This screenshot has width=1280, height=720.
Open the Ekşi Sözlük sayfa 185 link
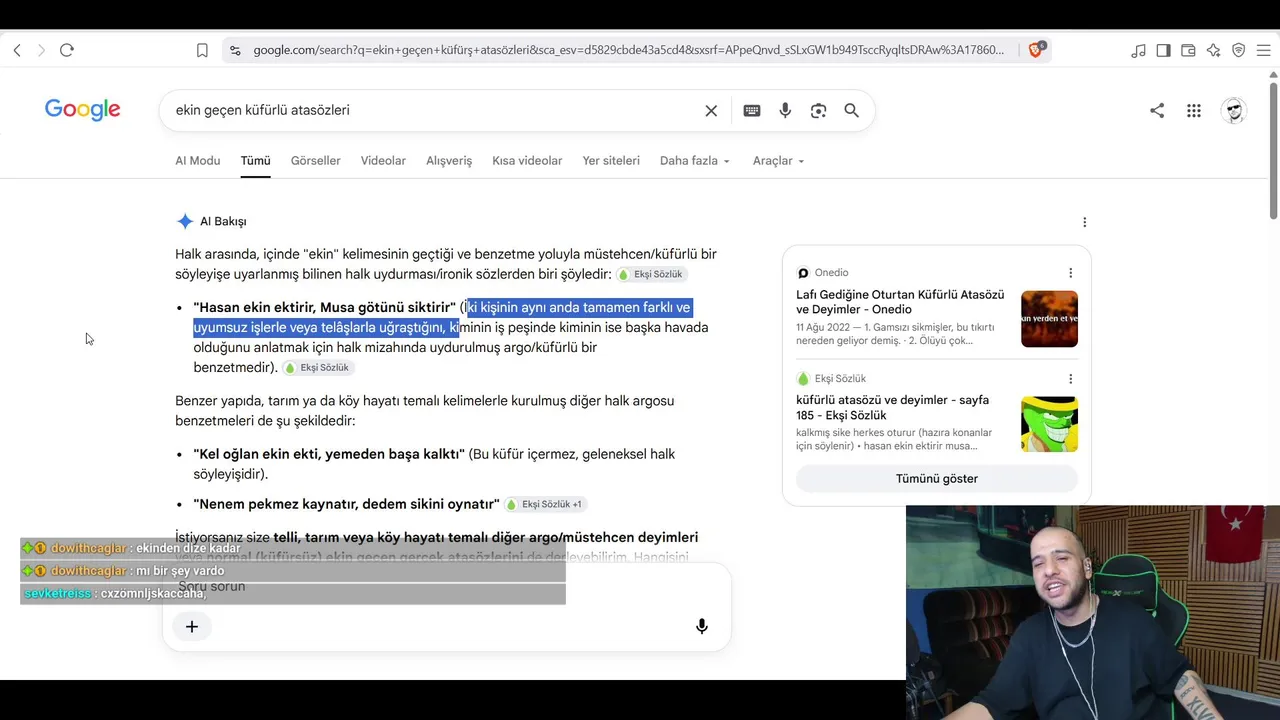click(x=892, y=407)
